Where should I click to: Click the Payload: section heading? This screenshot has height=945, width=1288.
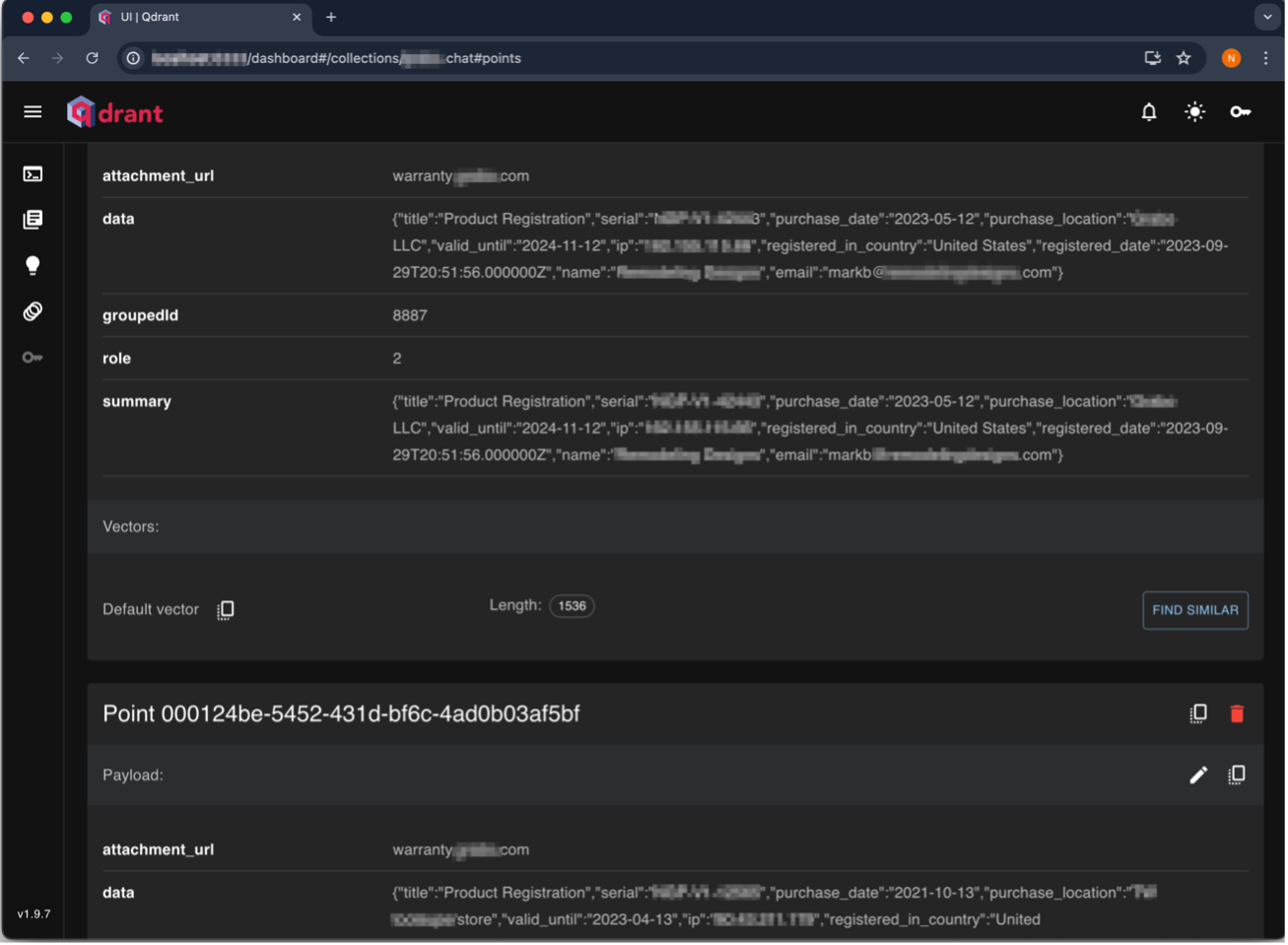133,776
